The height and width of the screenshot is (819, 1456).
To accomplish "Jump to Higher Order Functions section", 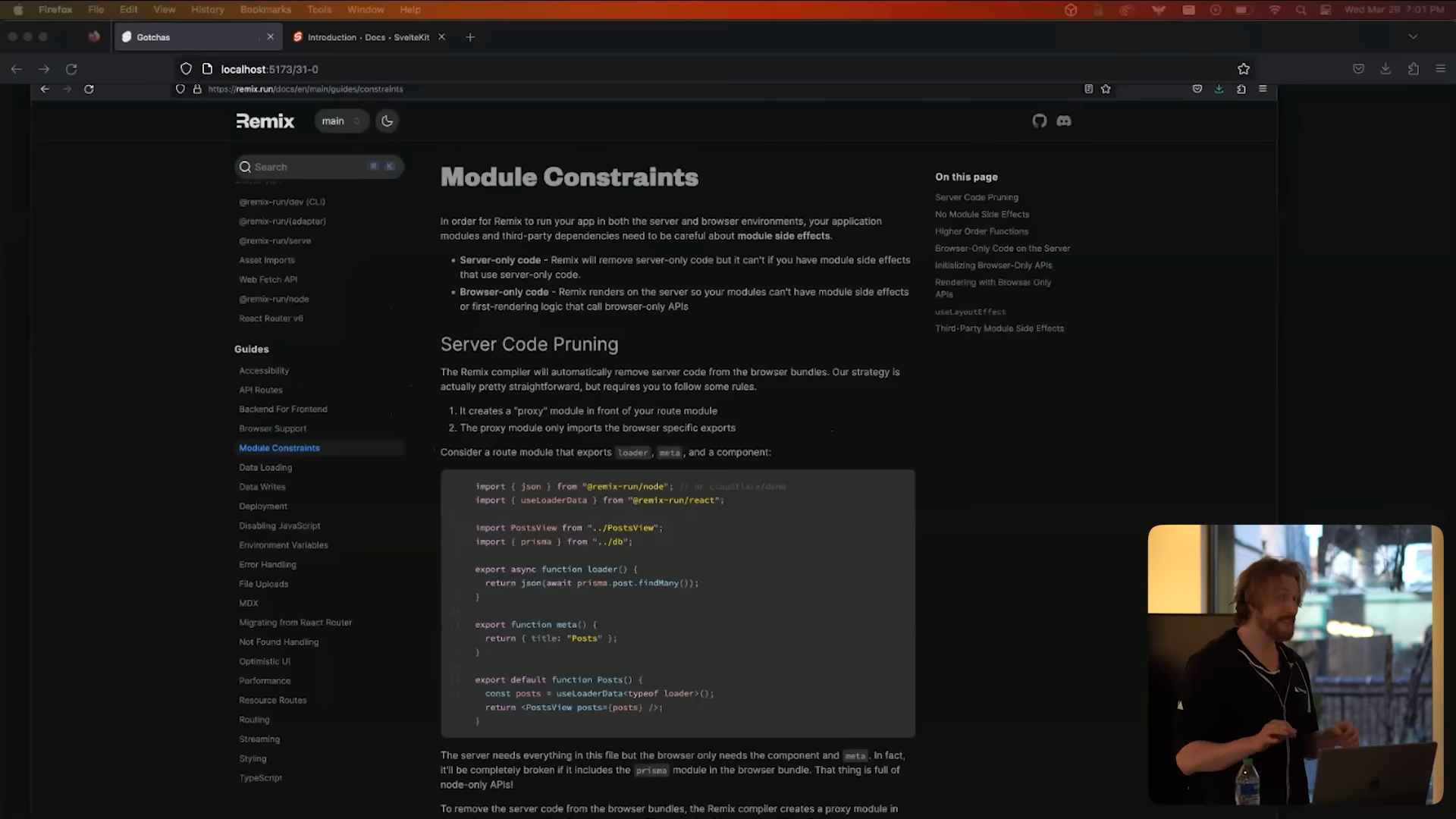I will [981, 231].
